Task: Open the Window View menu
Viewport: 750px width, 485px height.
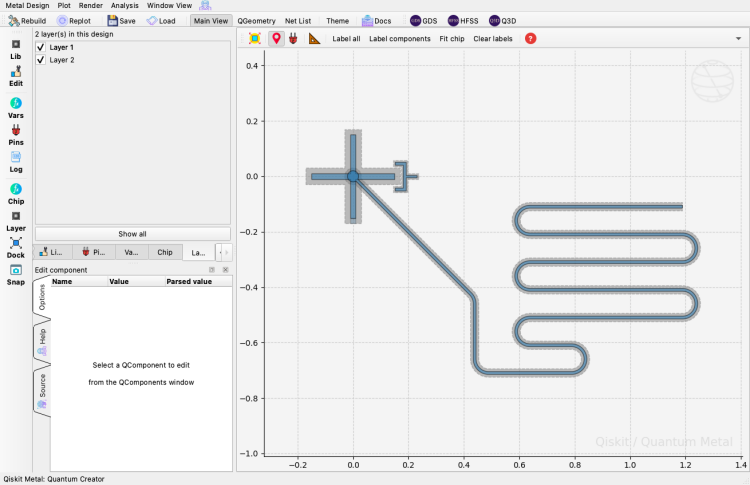Action: (x=169, y=5)
